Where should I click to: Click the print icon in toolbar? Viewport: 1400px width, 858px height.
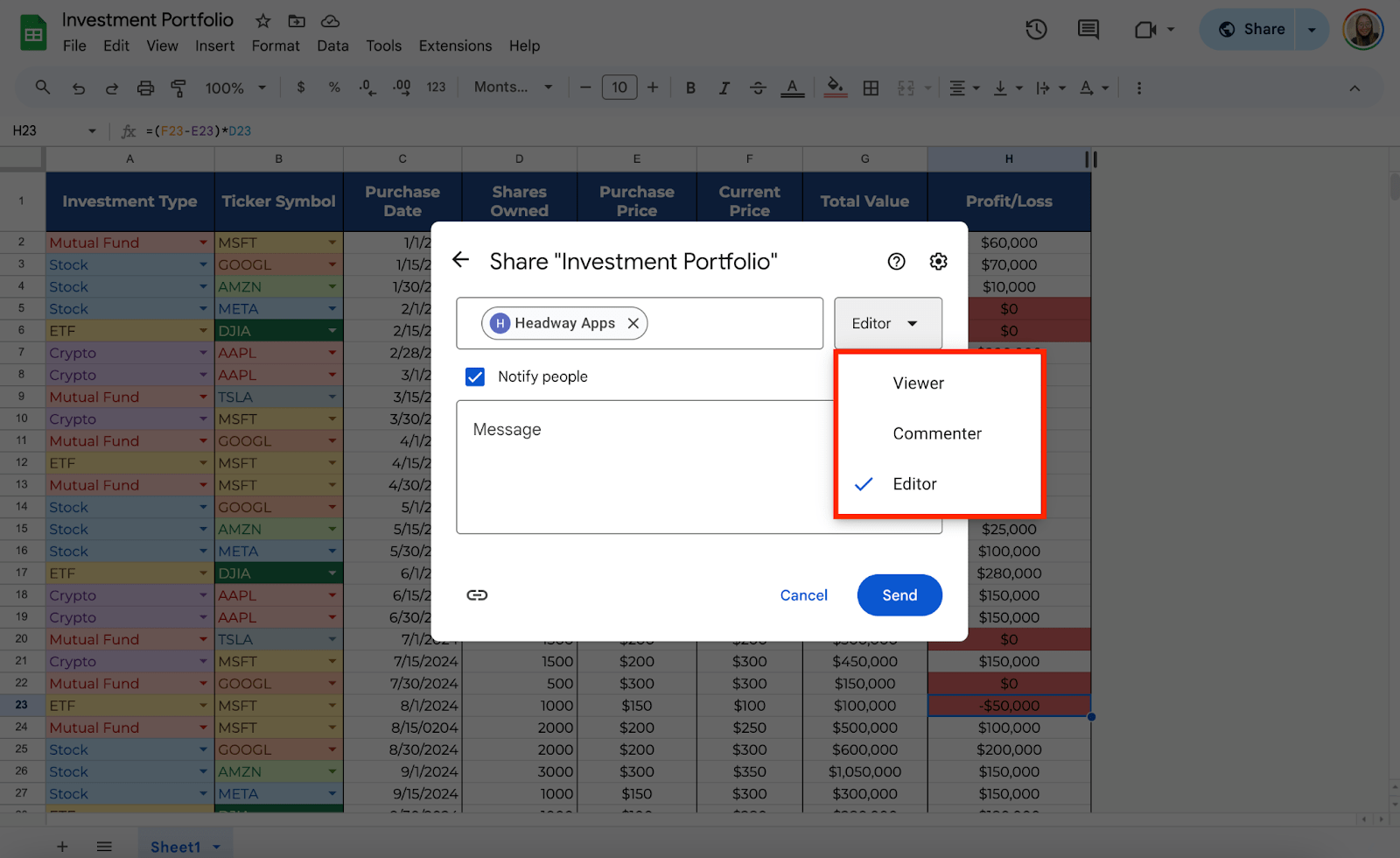coord(145,88)
